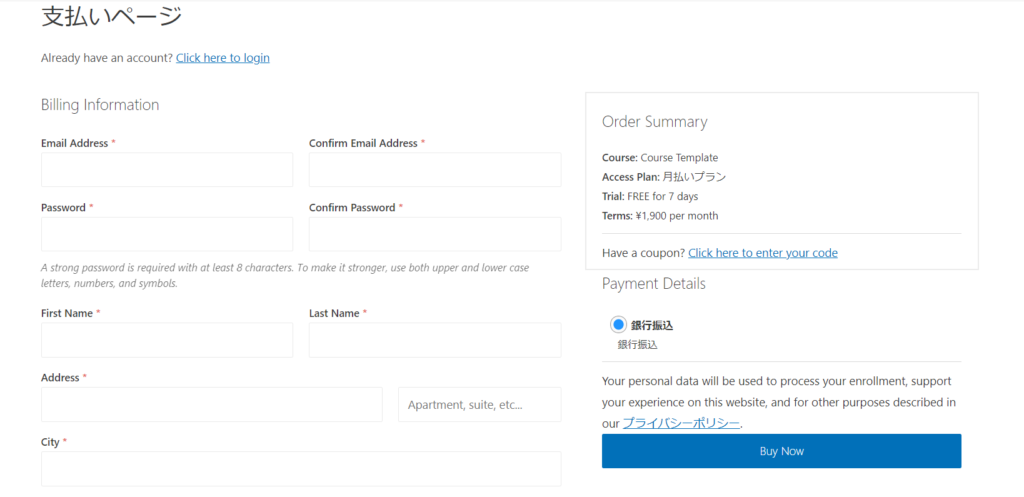Open the coupon code entry link
Image resolution: width=1024 pixels, height=497 pixels.
tap(763, 253)
